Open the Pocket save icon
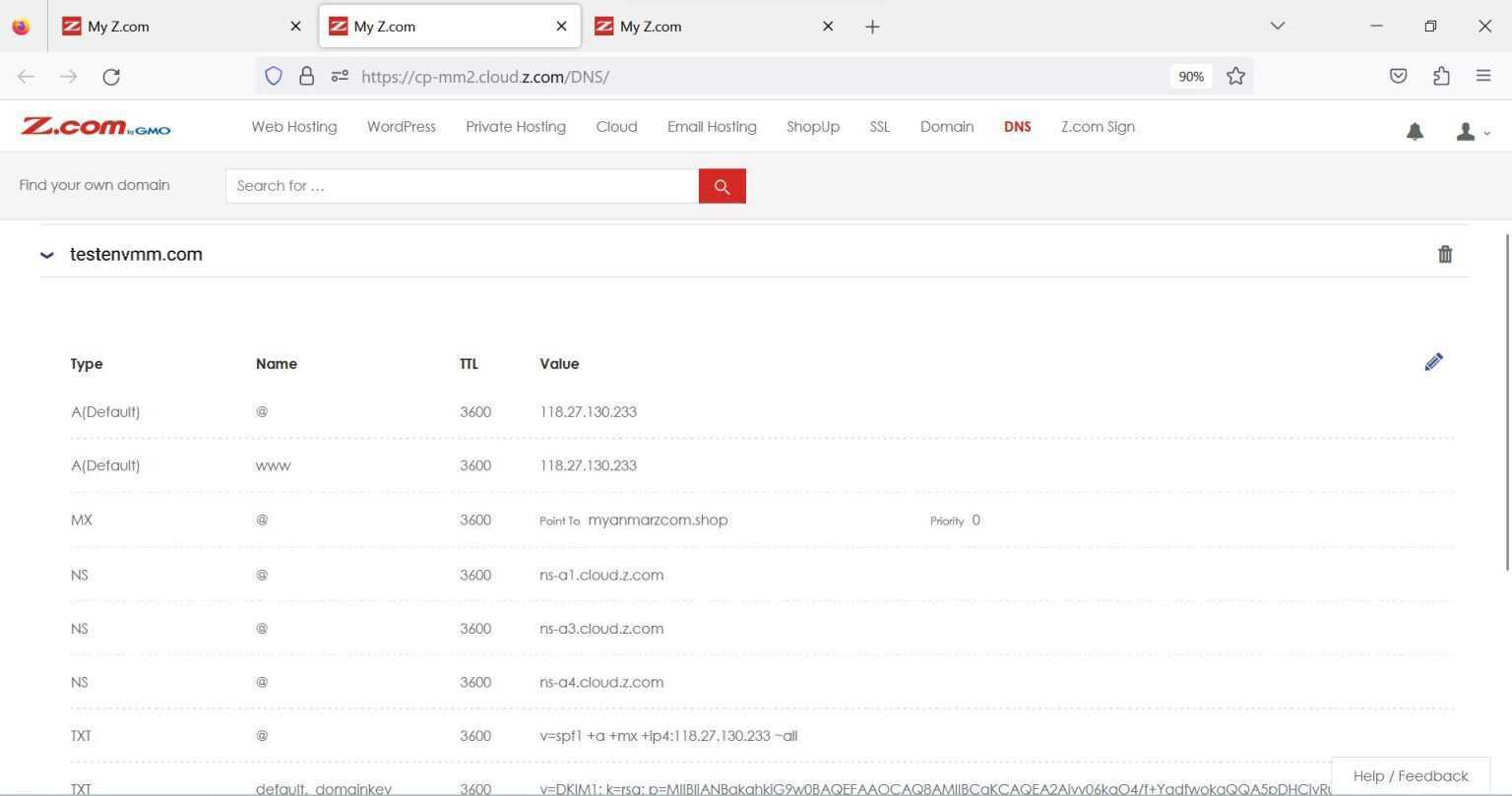Screen dimensions: 1512x796 point(1398,76)
